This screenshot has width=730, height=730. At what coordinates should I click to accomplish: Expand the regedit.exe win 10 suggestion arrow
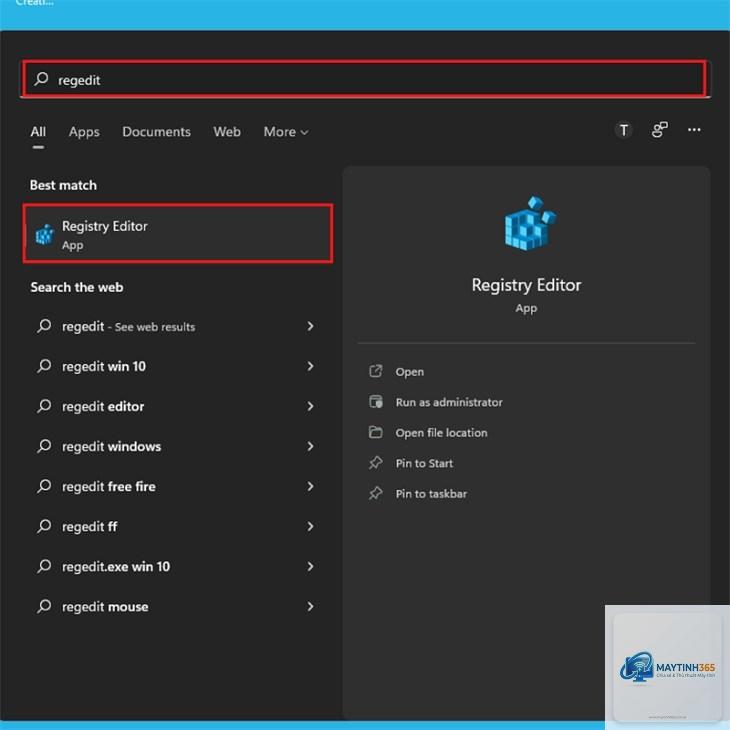click(x=311, y=567)
